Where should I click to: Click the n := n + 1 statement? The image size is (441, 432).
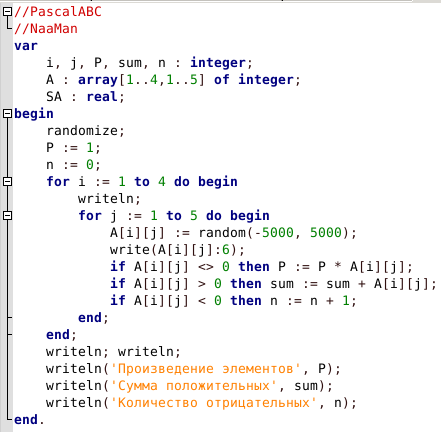(313, 301)
